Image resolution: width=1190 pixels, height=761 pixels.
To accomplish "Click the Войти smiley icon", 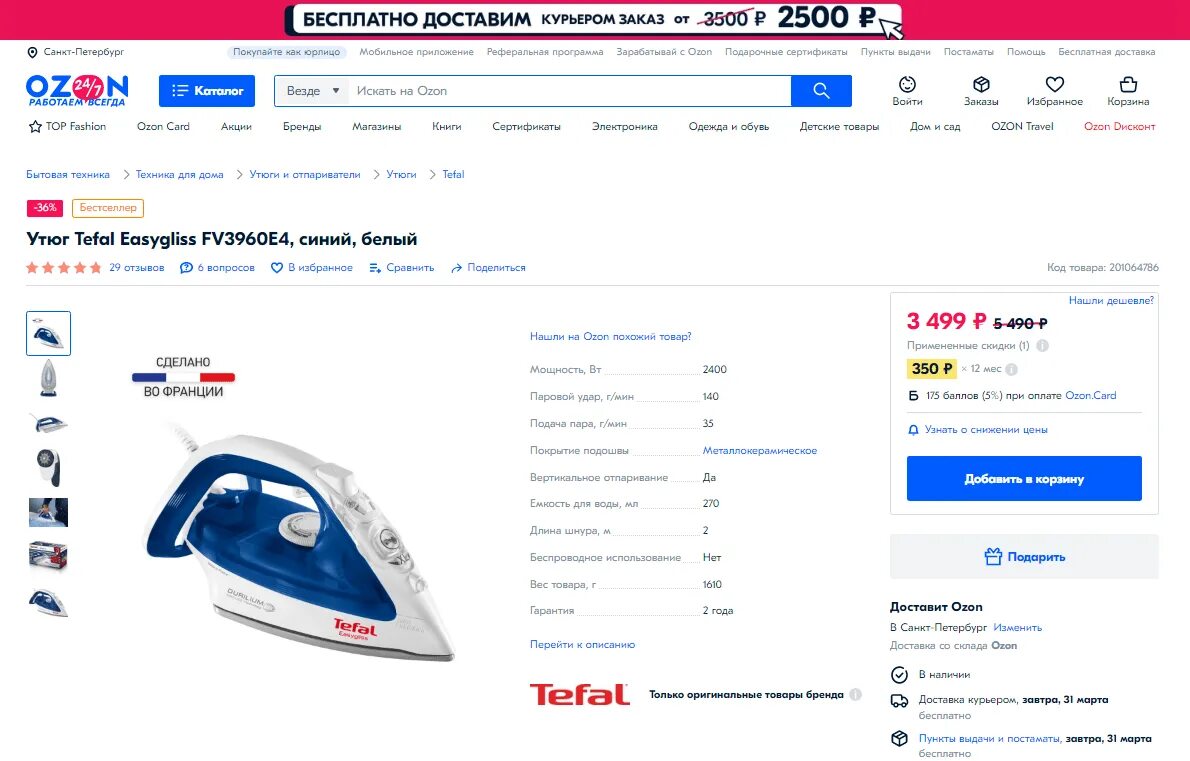I will 907,84.
